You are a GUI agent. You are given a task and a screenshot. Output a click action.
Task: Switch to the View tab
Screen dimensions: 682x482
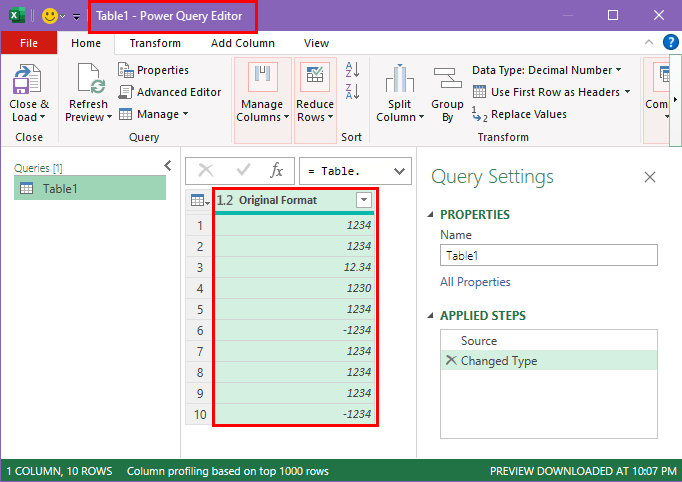tap(316, 43)
